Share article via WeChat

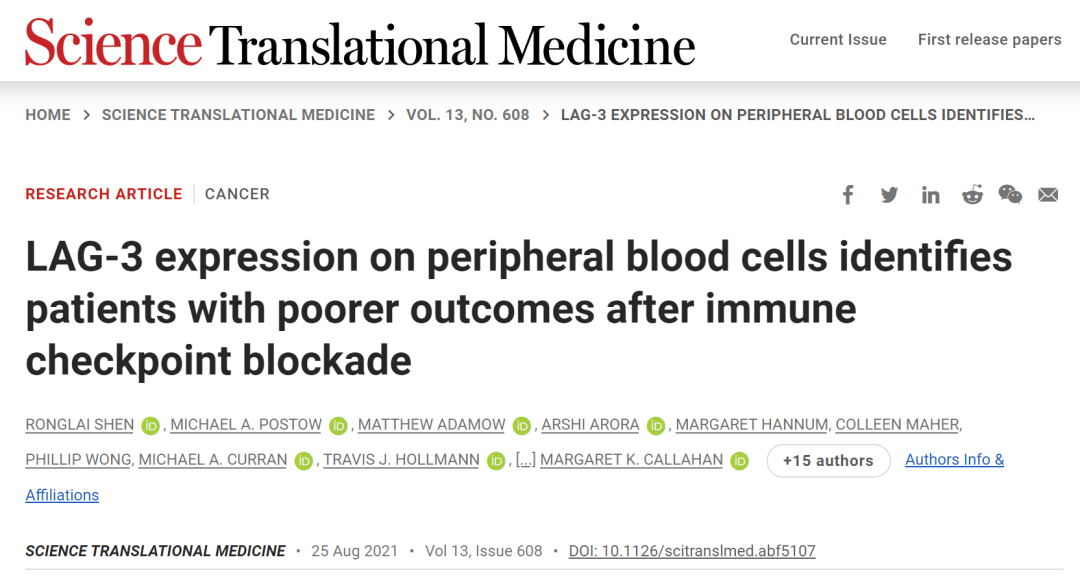[x=1010, y=194]
